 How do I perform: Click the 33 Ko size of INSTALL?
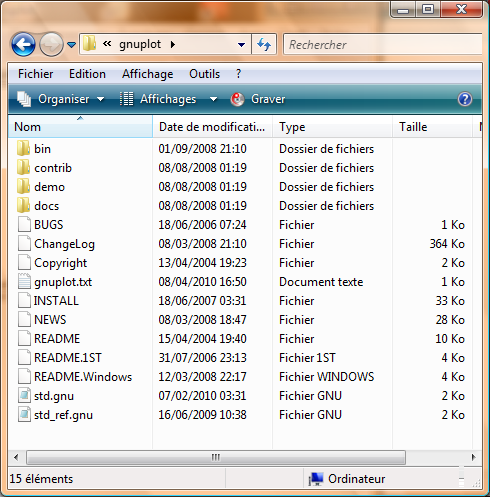(x=450, y=301)
